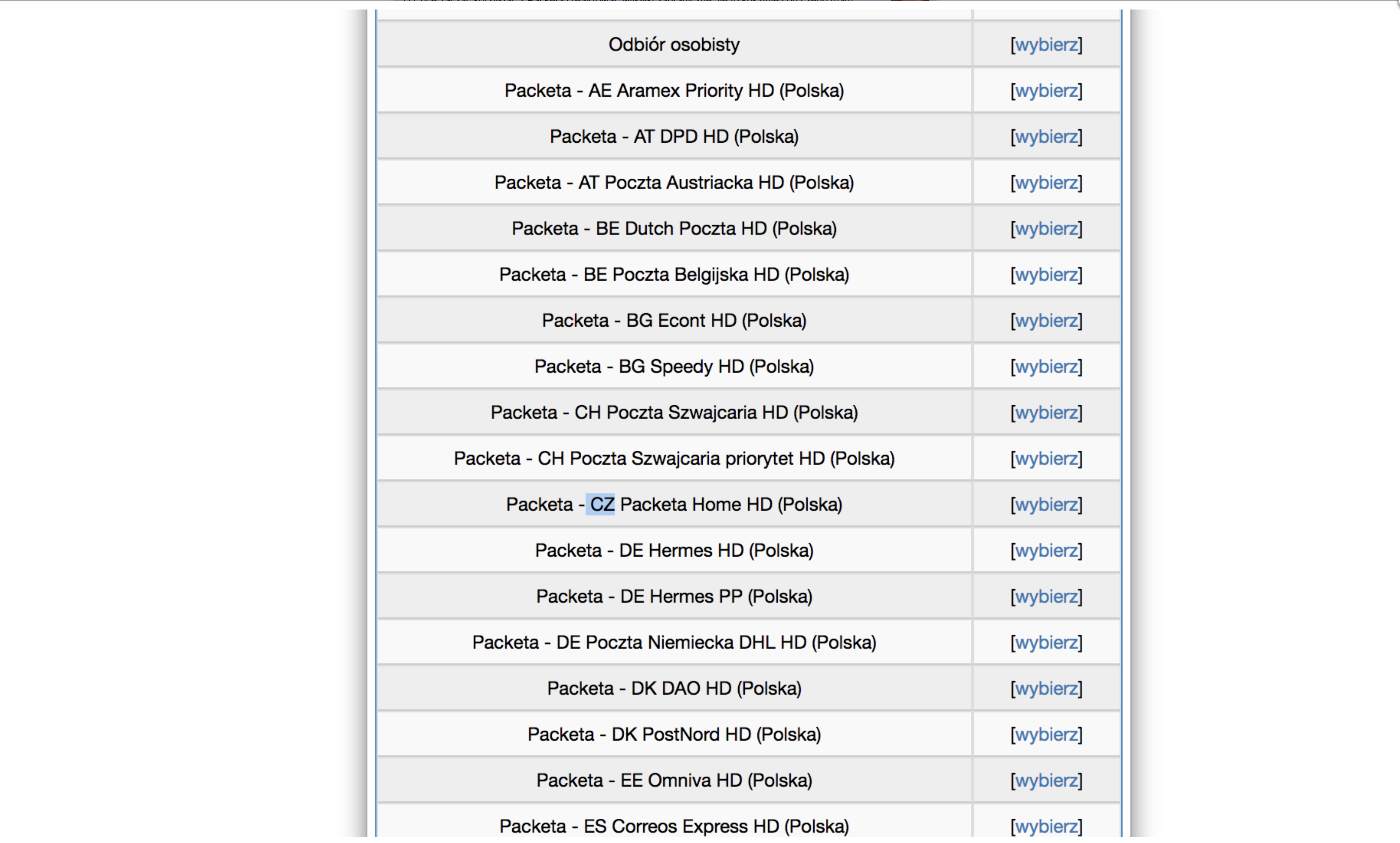Choose wybierz for BE Poczta Belgijska

click(1046, 275)
